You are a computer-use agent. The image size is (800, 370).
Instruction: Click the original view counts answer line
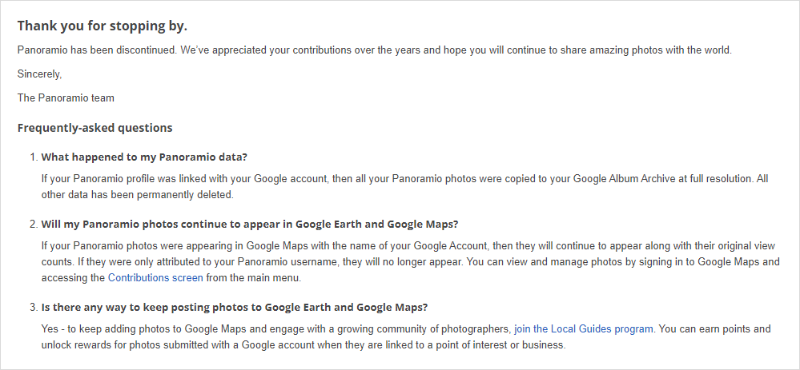point(408,246)
